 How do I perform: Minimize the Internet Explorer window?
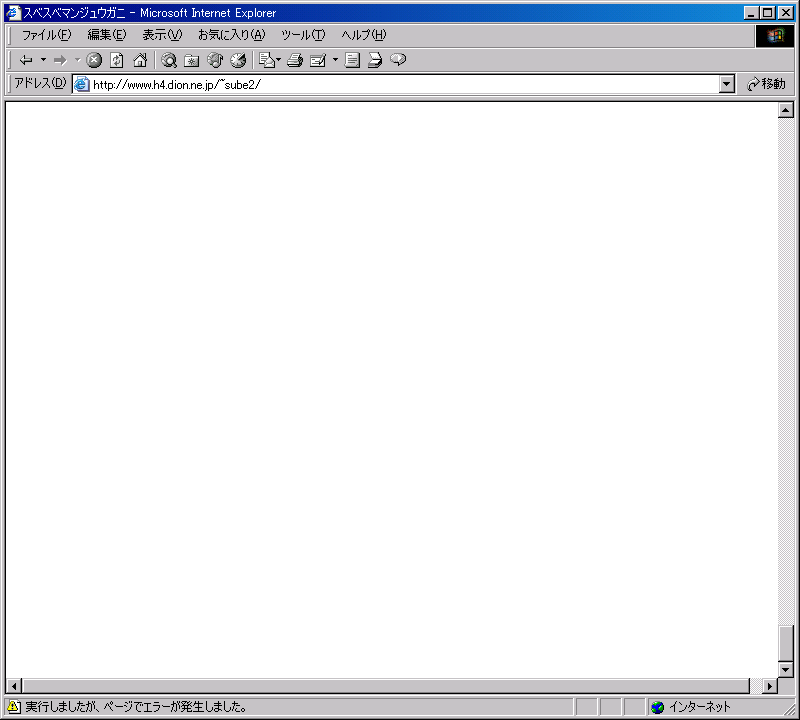751,13
